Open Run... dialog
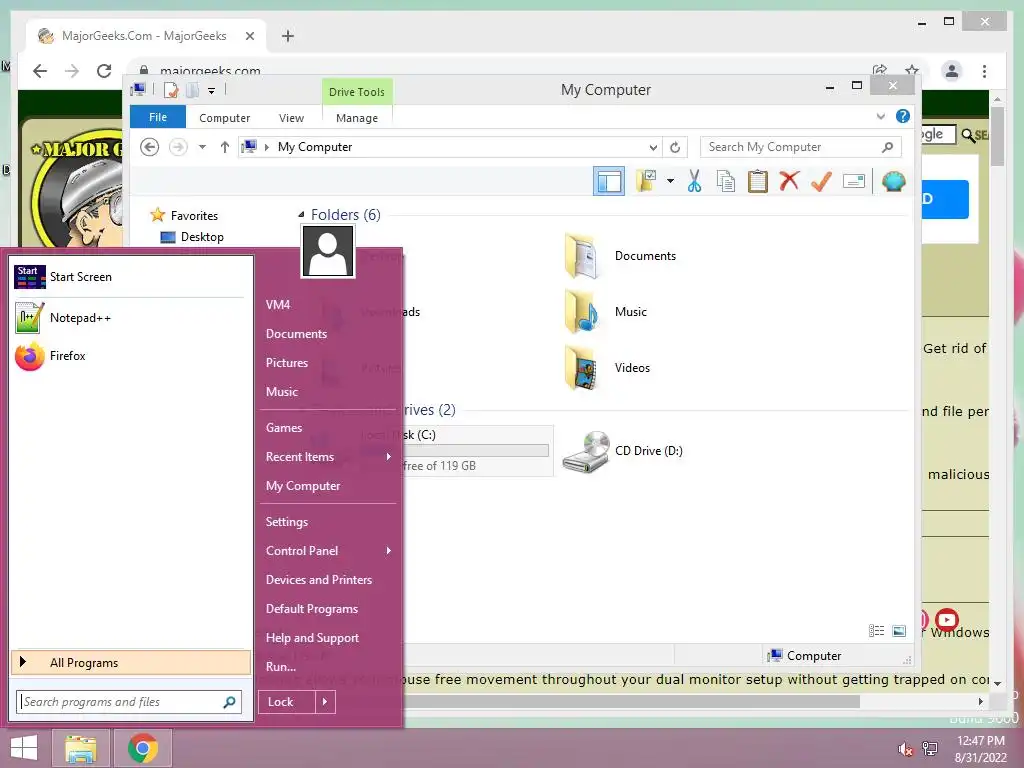This screenshot has height=768, width=1024. pos(281,667)
